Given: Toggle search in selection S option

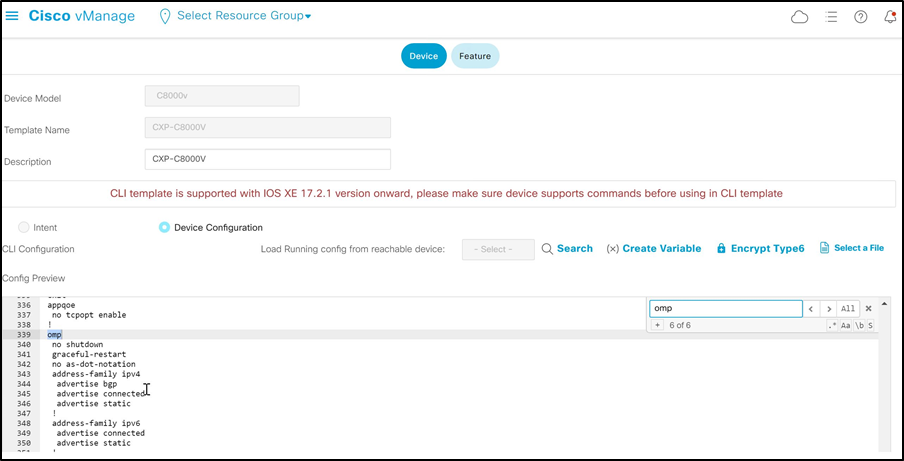Looking at the screenshot, I should coord(870,326).
